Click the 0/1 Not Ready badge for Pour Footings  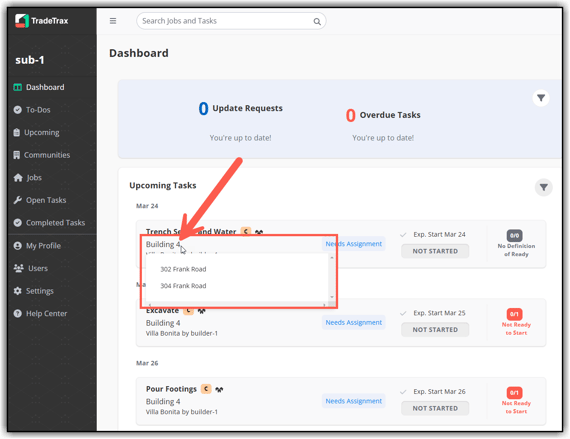(514, 392)
